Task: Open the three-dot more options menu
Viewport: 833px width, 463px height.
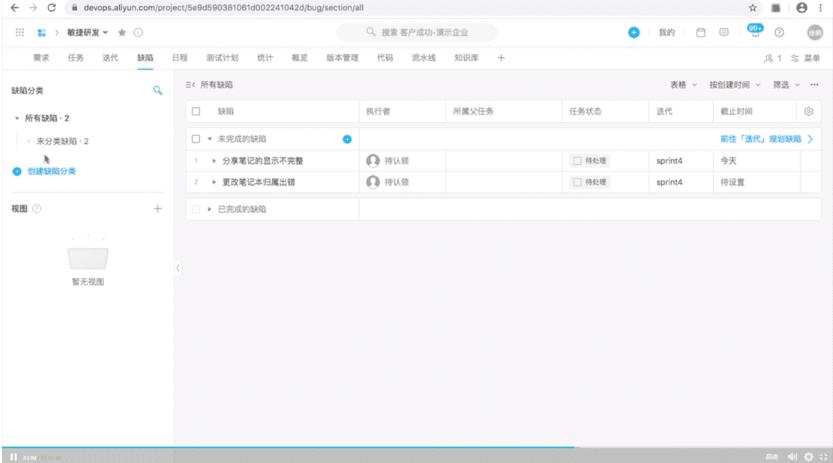Action: tap(814, 84)
